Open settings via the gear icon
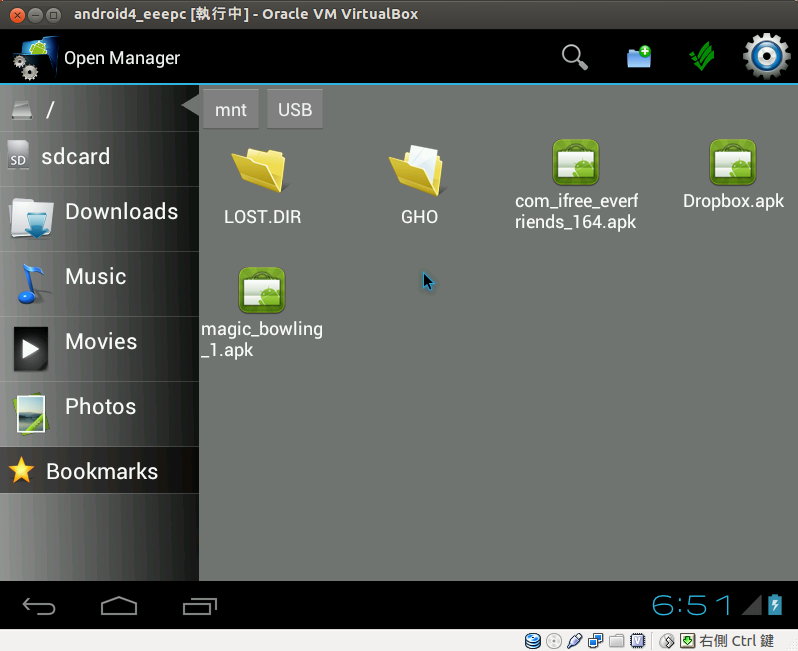Viewport: 798px width, 651px height. pos(766,56)
